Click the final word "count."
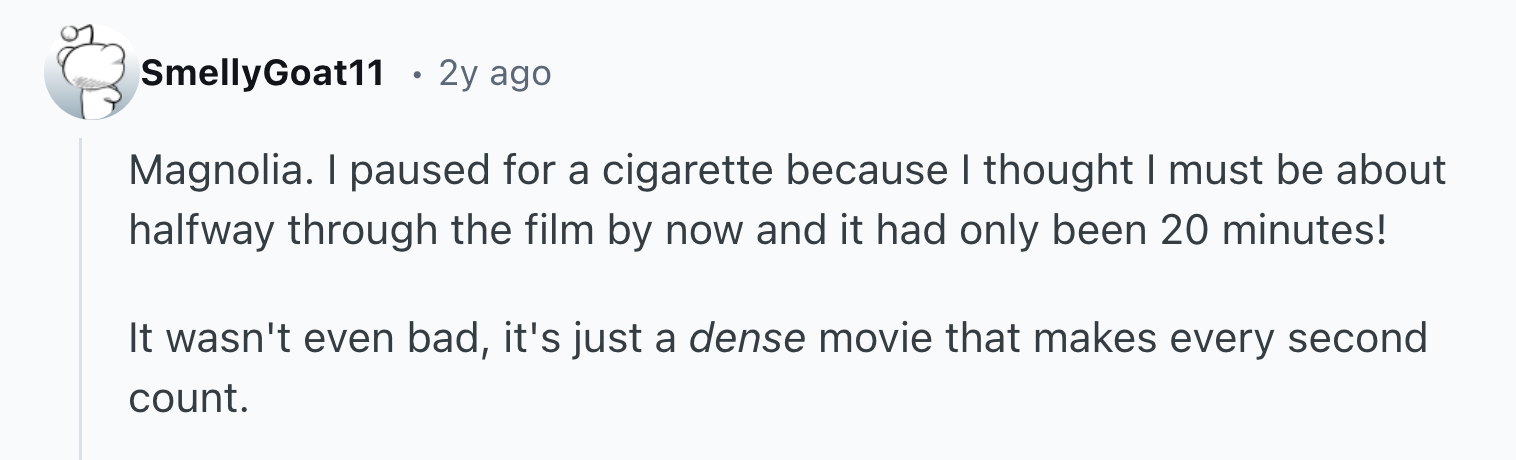 [187, 400]
